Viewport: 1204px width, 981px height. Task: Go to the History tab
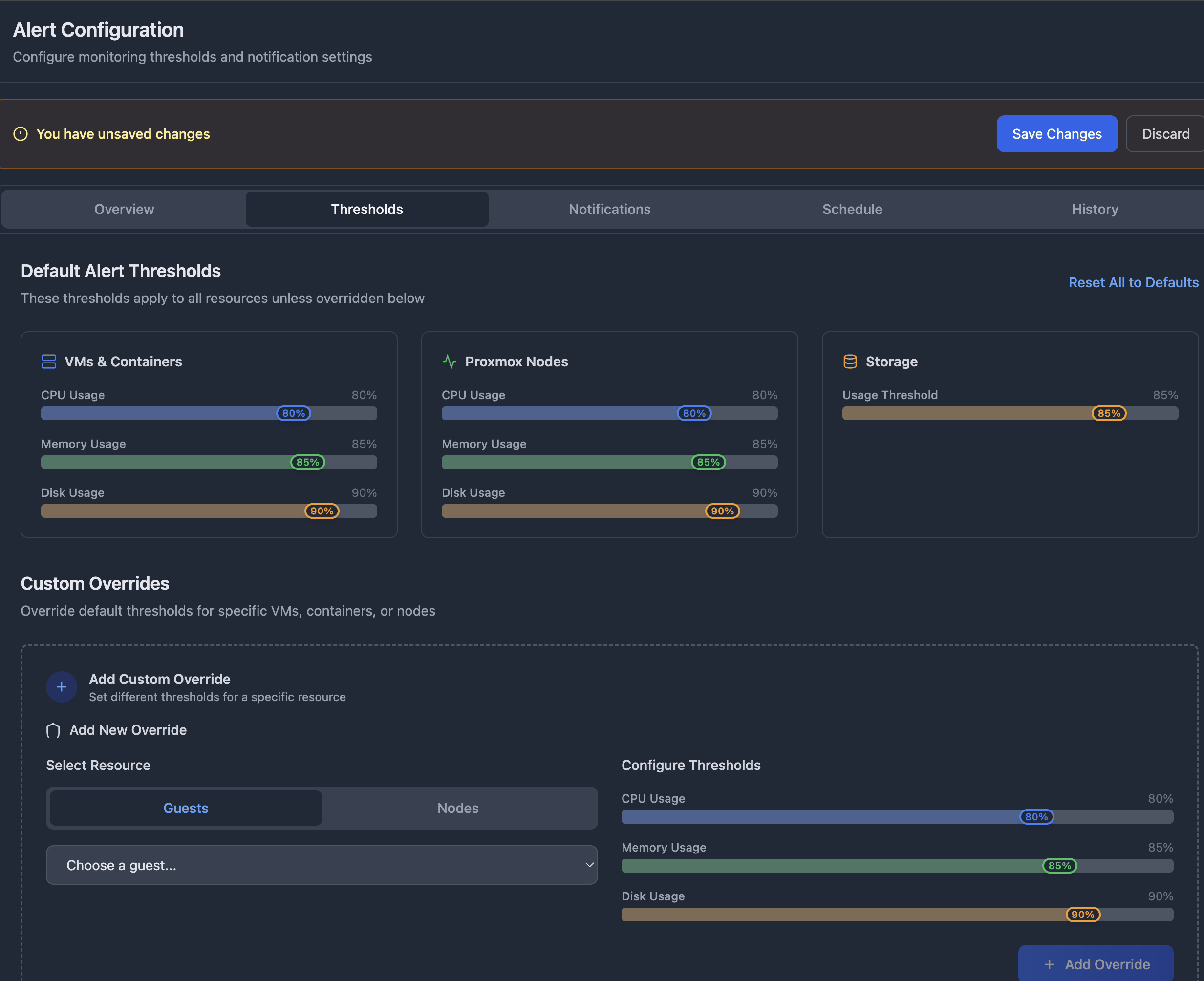1095,209
